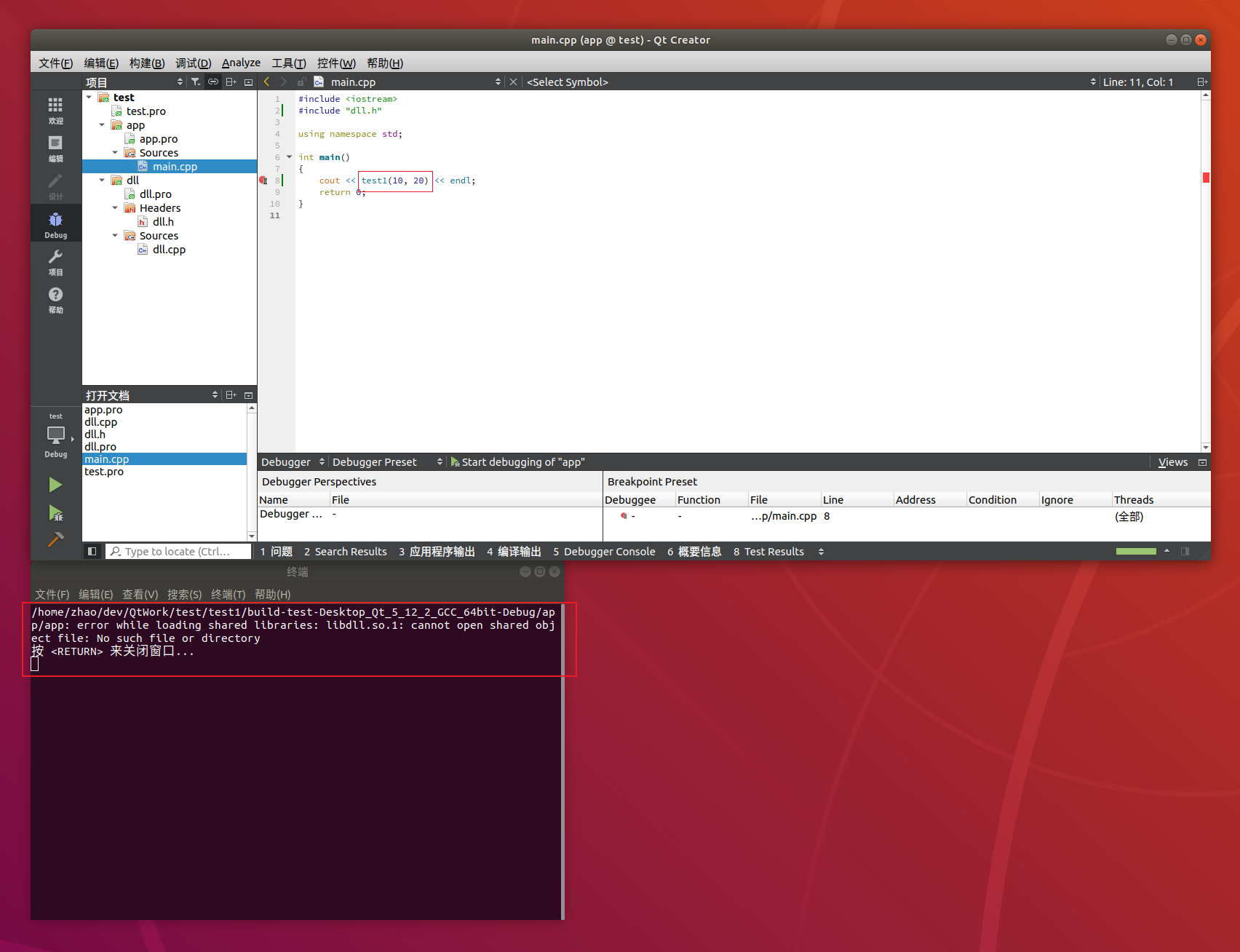Show the 3 应用程序输出 pane

437,552
